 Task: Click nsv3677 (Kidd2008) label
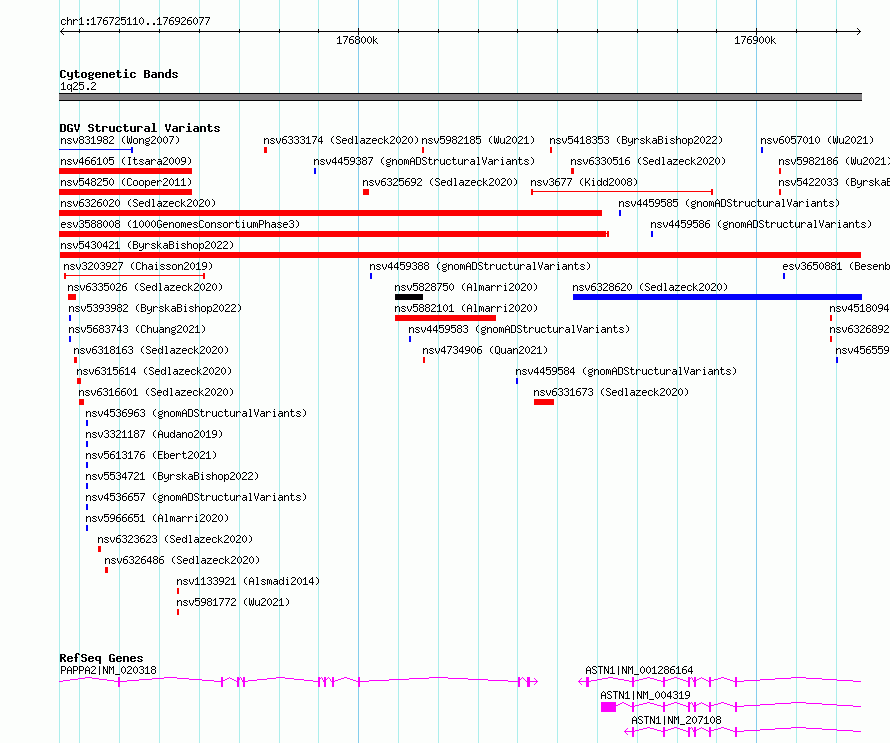(x=584, y=182)
